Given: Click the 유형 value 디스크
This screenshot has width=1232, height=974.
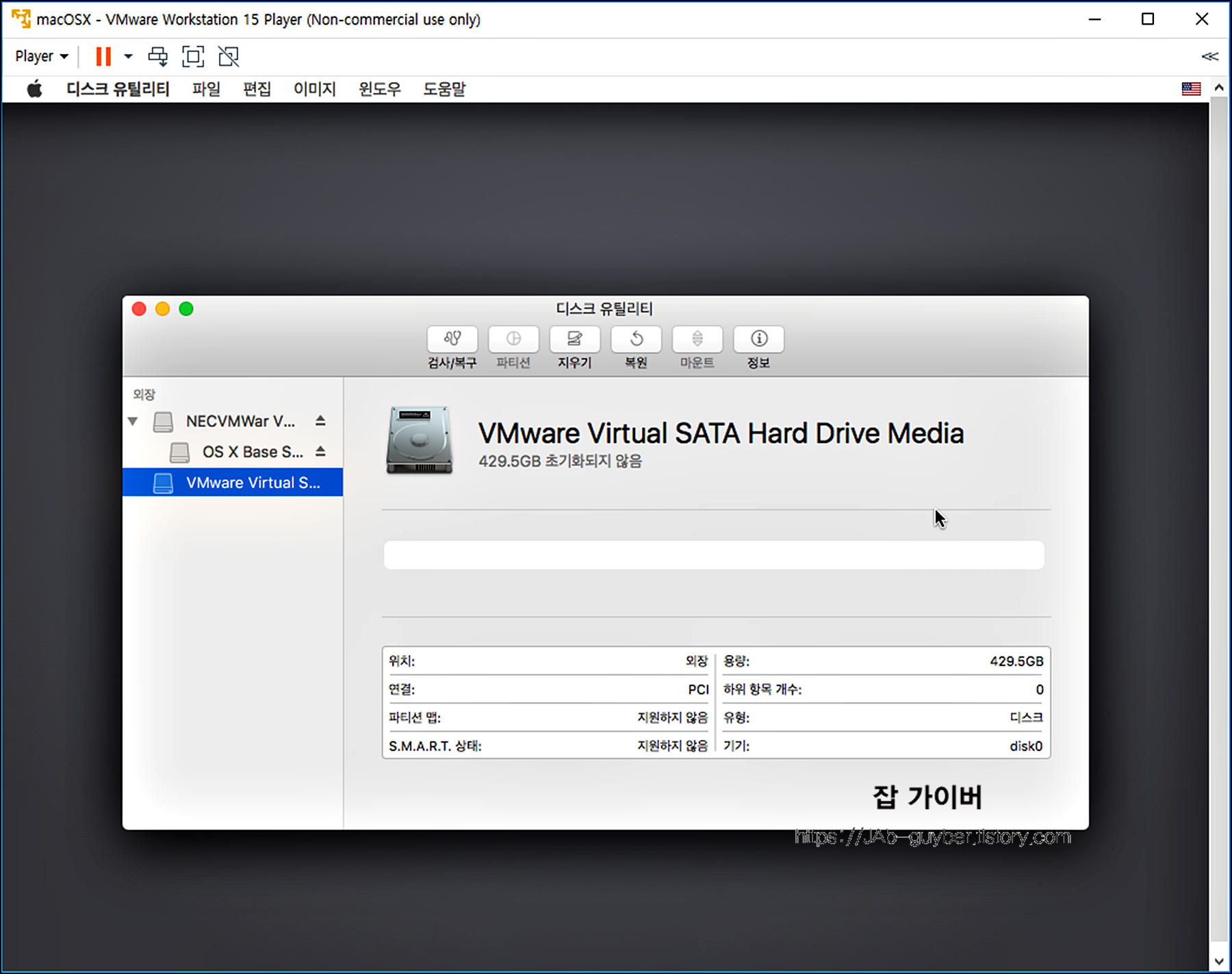Looking at the screenshot, I should tap(1027, 717).
